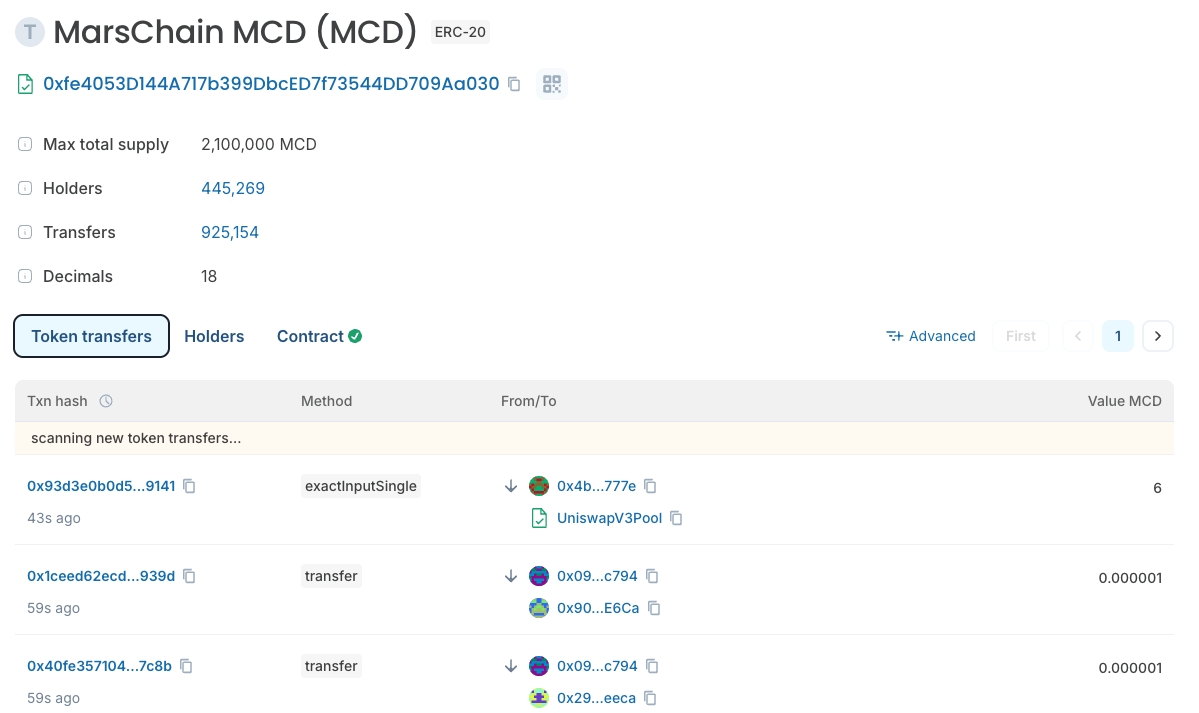Screen dimensions: 1199x713
Task: Click the Txn hash clock age icon
Action: coord(106,401)
